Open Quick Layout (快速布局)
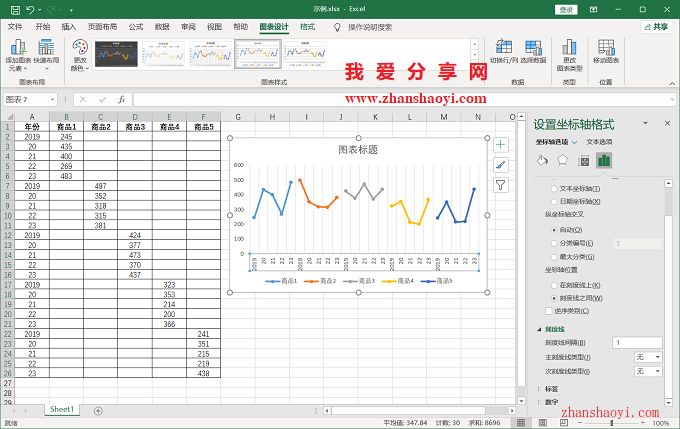This screenshot has width=680, height=429. (x=46, y=55)
